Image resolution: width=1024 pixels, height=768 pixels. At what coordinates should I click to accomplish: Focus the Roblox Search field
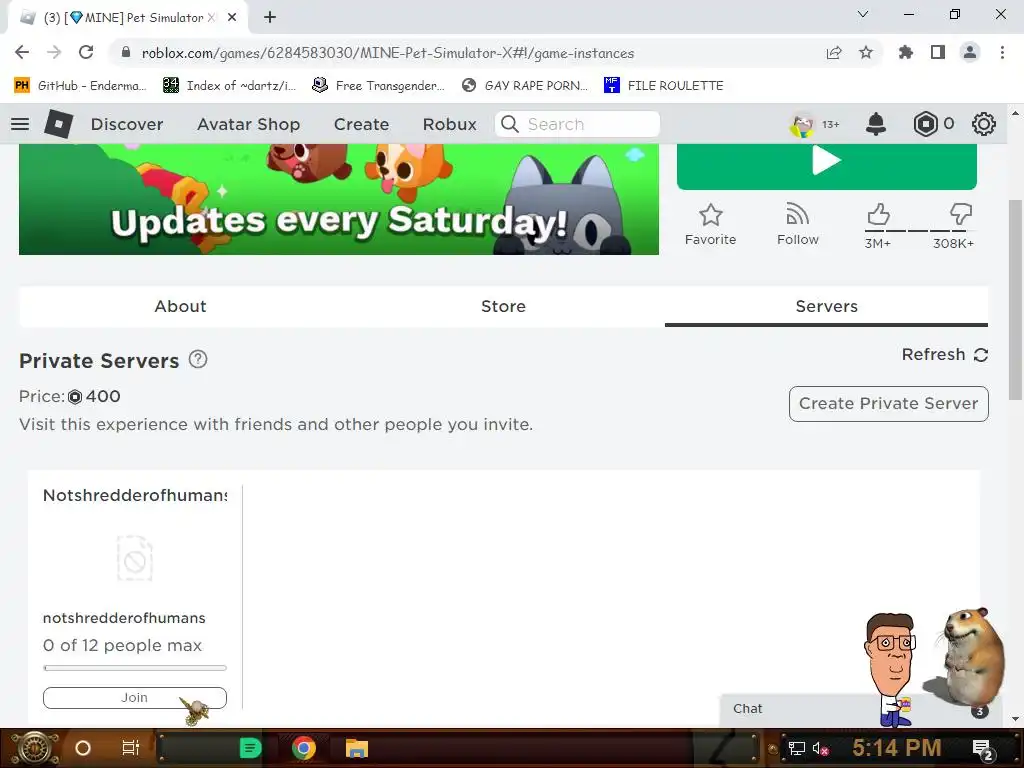[x=577, y=124]
